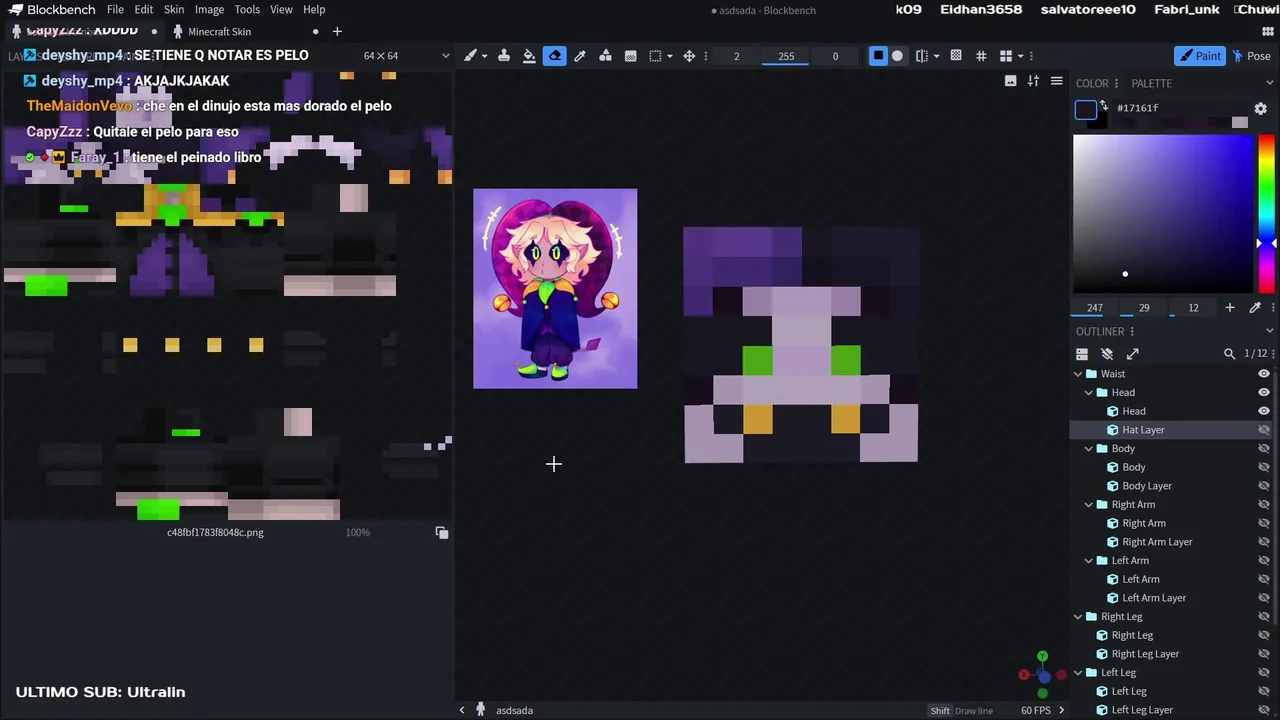Show the Left Arm Layer cube
The height and width of the screenshot is (720, 1280).
coord(1264,598)
